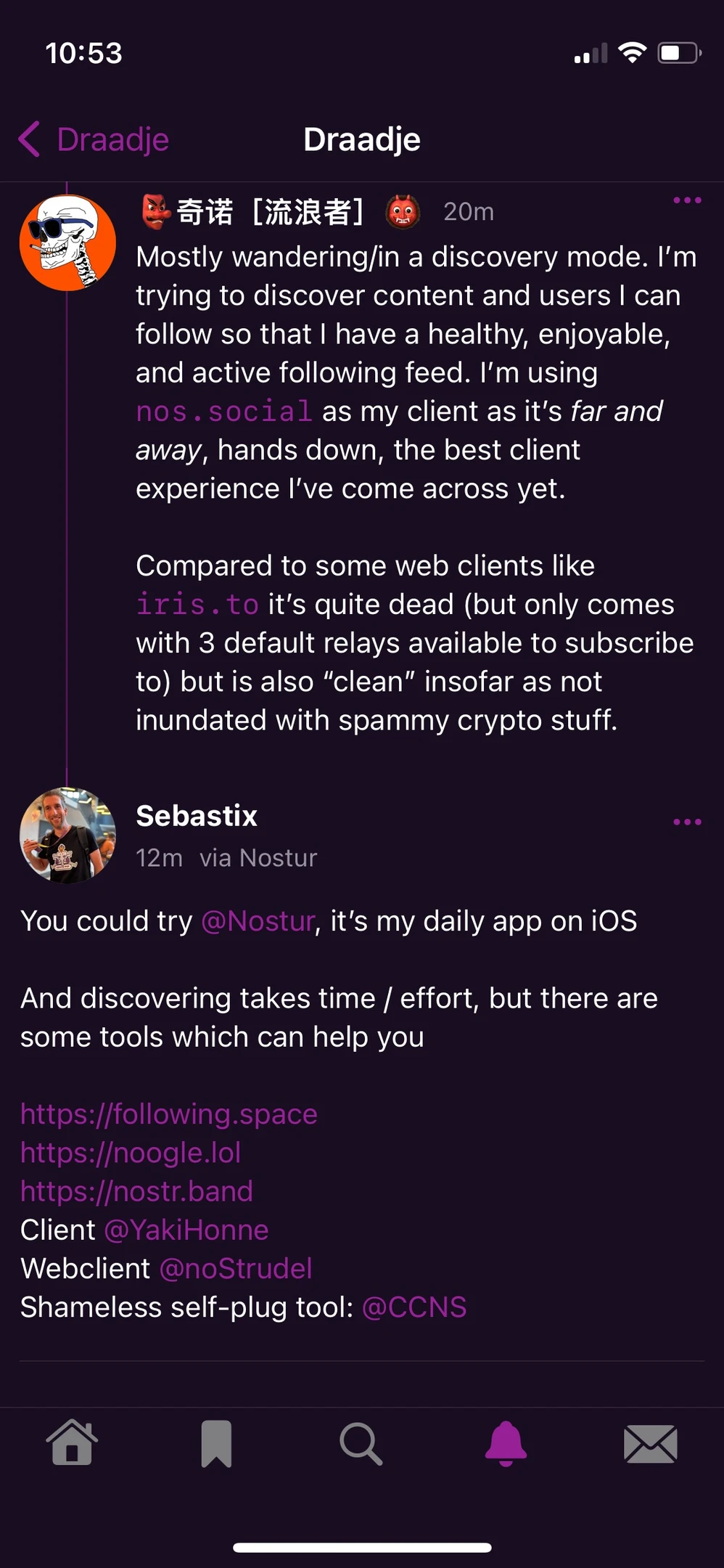Open the Home tab icon

[72, 1443]
